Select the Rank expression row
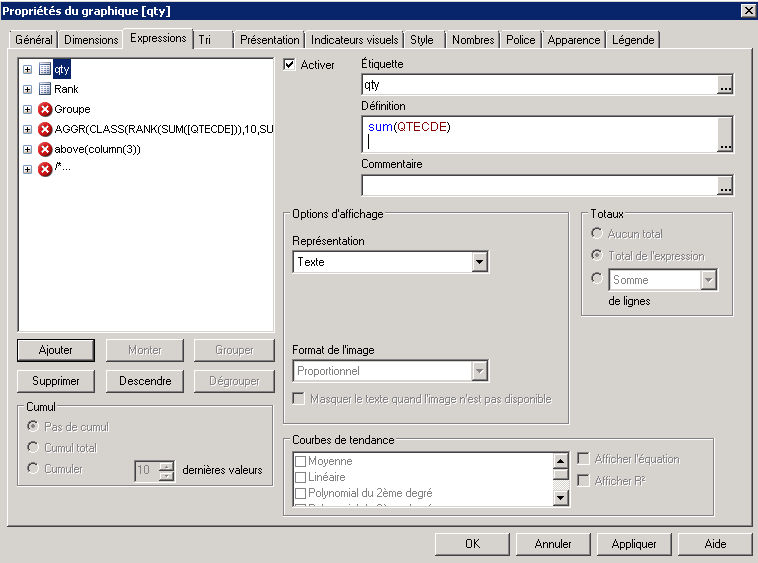Image resolution: width=758 pixels, height=563 pixels. coord(66,89)
